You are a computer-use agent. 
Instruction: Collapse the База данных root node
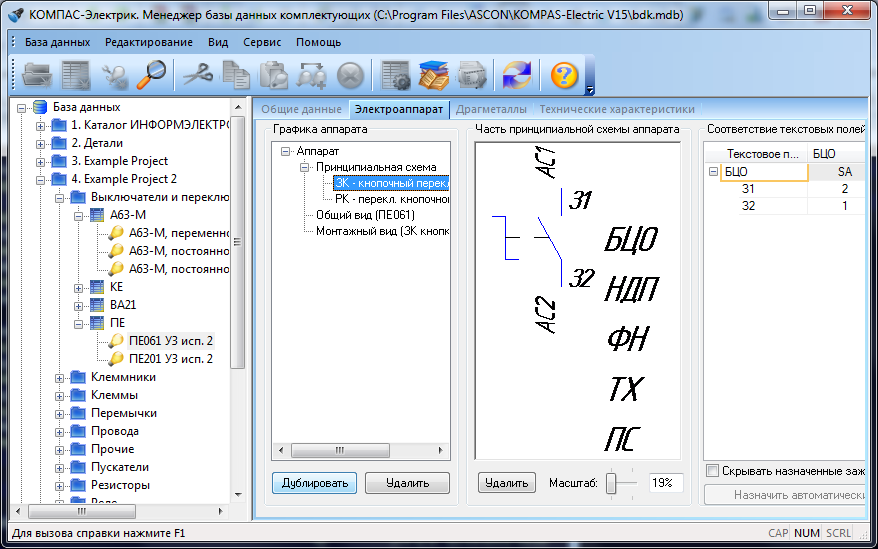pos(22,109)
